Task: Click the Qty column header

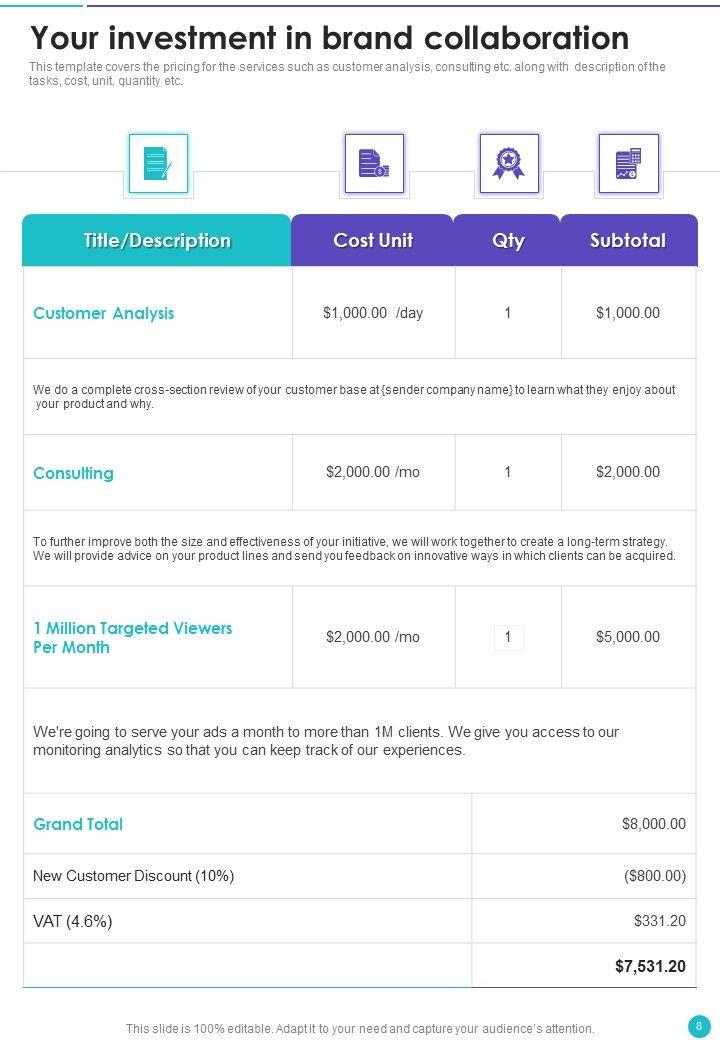Action: pyautogui.click(x=508, y=241)
